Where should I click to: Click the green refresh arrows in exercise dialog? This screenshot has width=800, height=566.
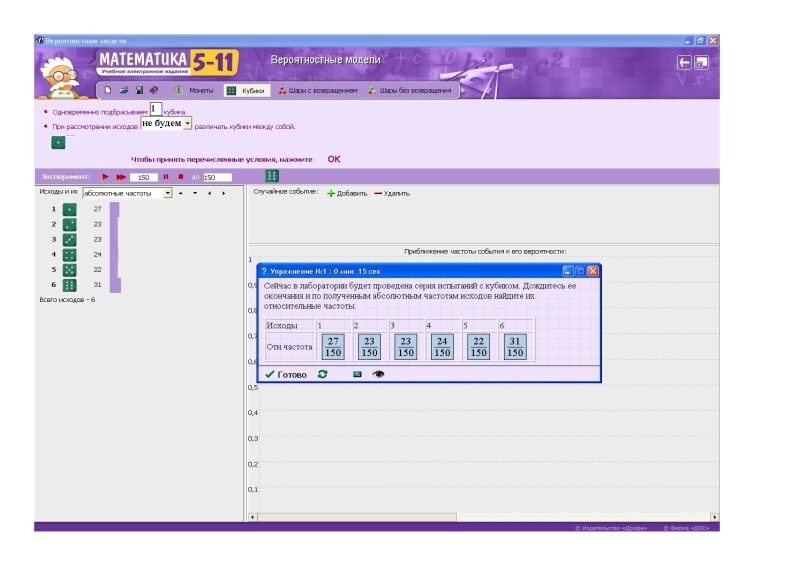[x=322, y=374]
